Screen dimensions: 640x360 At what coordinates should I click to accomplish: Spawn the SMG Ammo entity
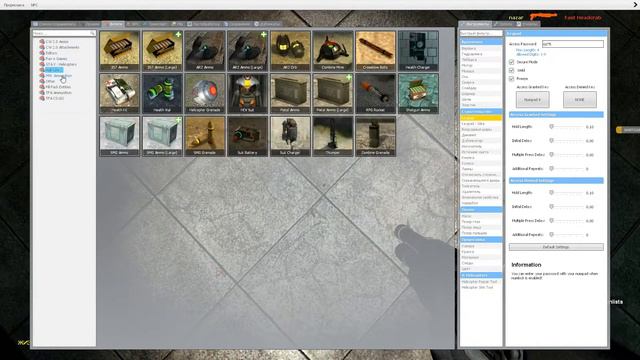pyautogui.click(x=120, y=136)
